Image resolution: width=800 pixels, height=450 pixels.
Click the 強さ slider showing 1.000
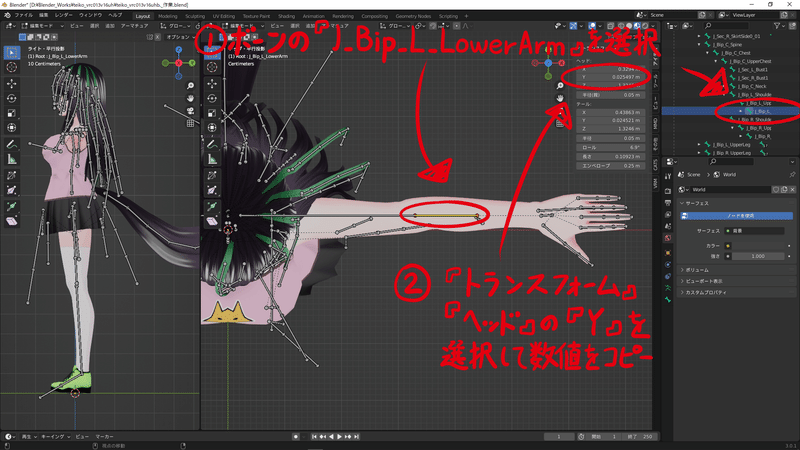[758, 256]
